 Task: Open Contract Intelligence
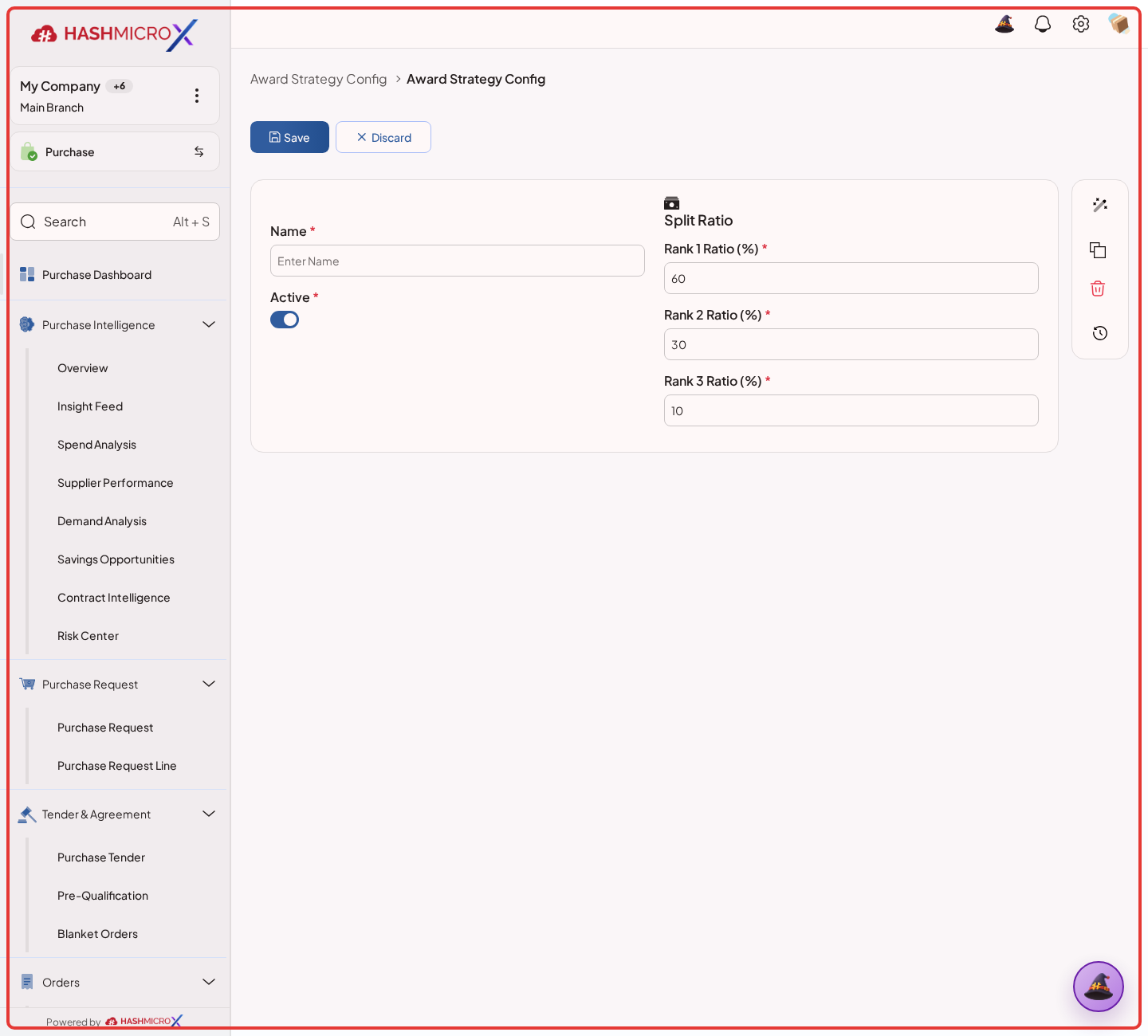click(x=114, y=598)
